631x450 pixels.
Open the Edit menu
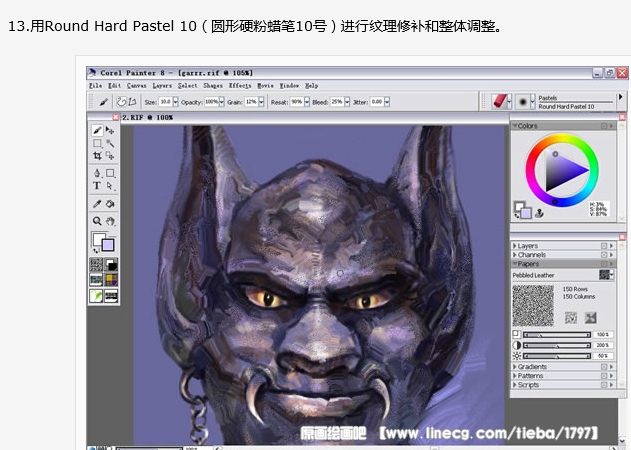click(114, 86)
